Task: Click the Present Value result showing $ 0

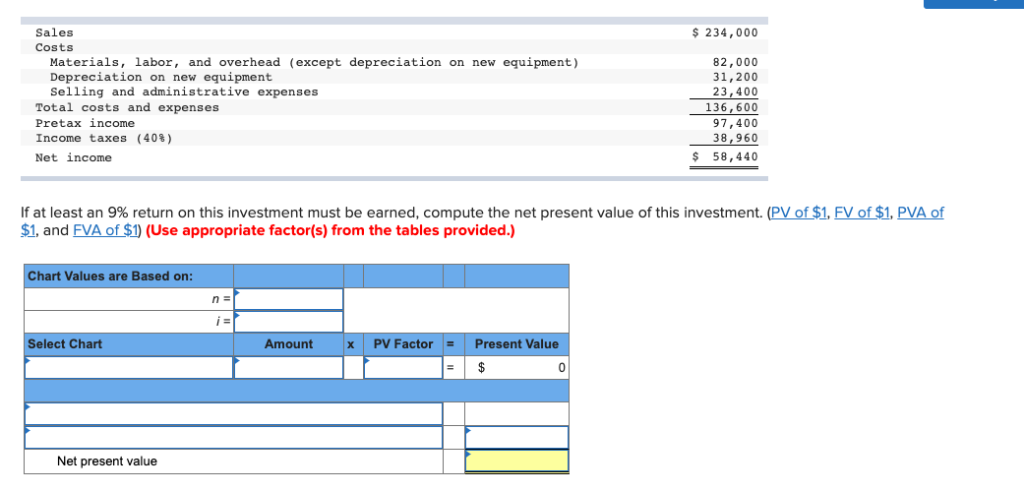Action: [517, 367]
